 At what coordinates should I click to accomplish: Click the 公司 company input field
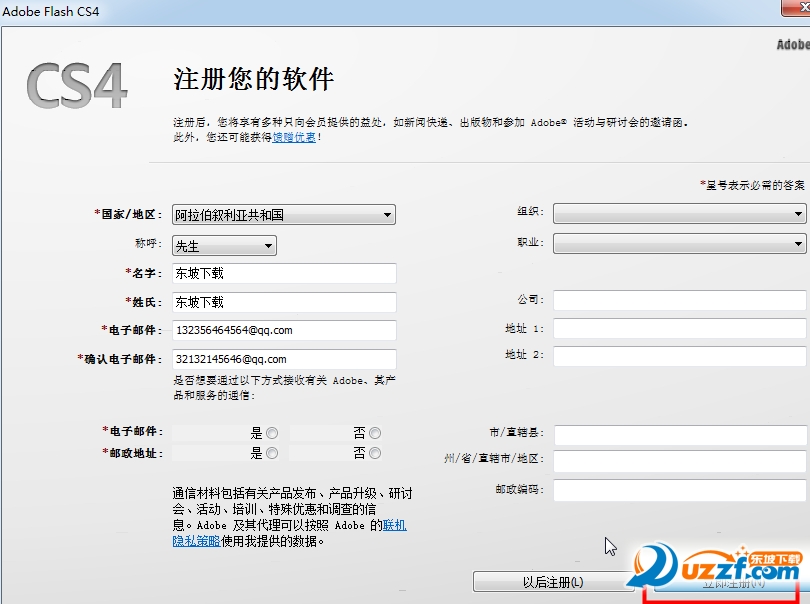pos(680,300)
